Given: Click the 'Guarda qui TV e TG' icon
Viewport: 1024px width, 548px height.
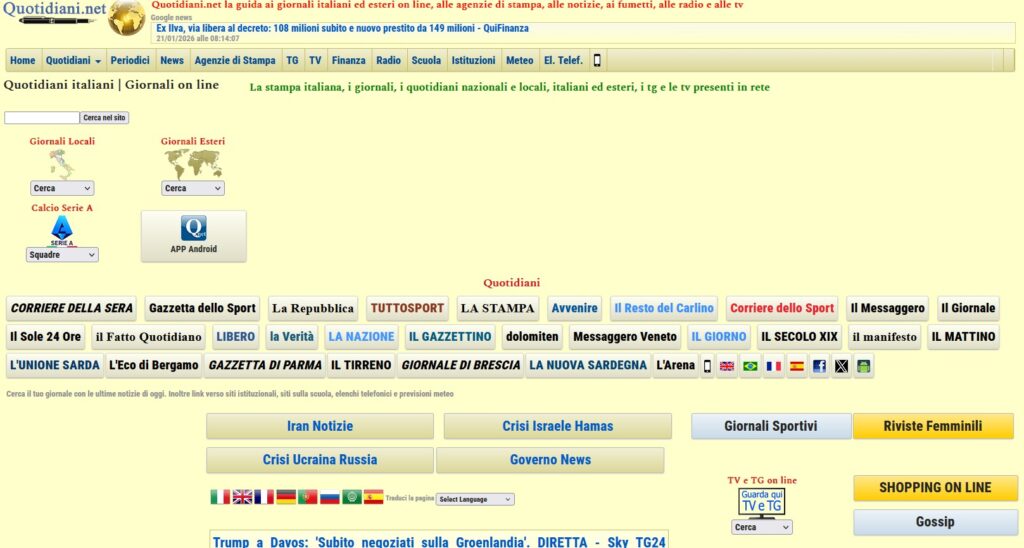Looking at the screenshot, I should [x=761, y=502].
